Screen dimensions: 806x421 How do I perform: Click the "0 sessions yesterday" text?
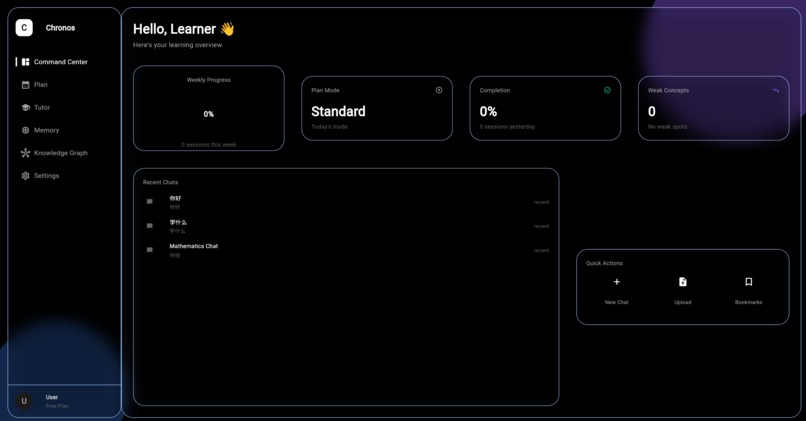507,127
